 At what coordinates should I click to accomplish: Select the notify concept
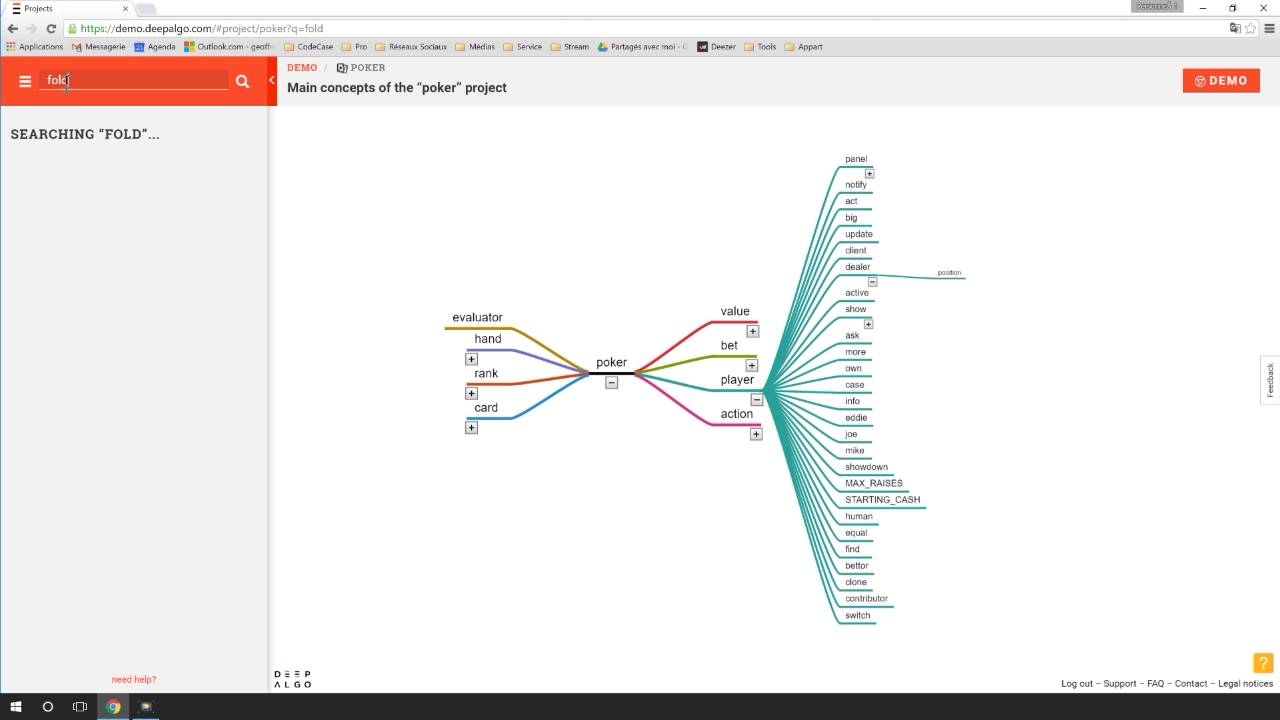(x=856, y=185)
